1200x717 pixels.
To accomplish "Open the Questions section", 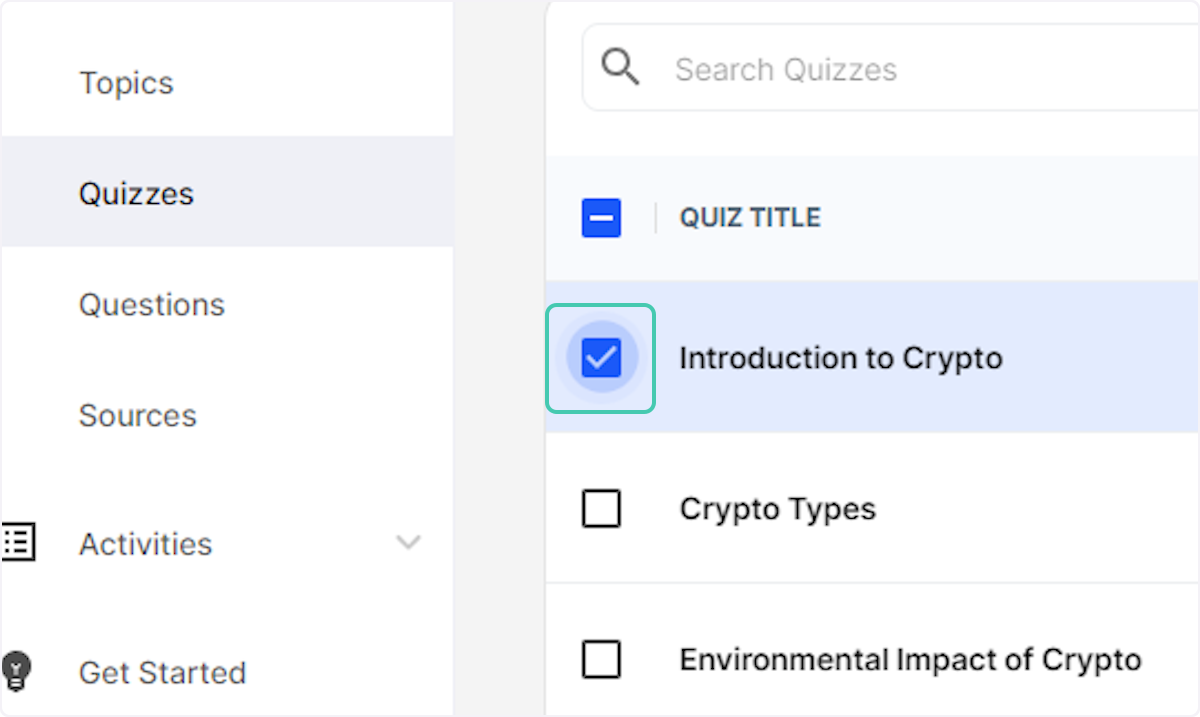I will [x=152, y=304].
